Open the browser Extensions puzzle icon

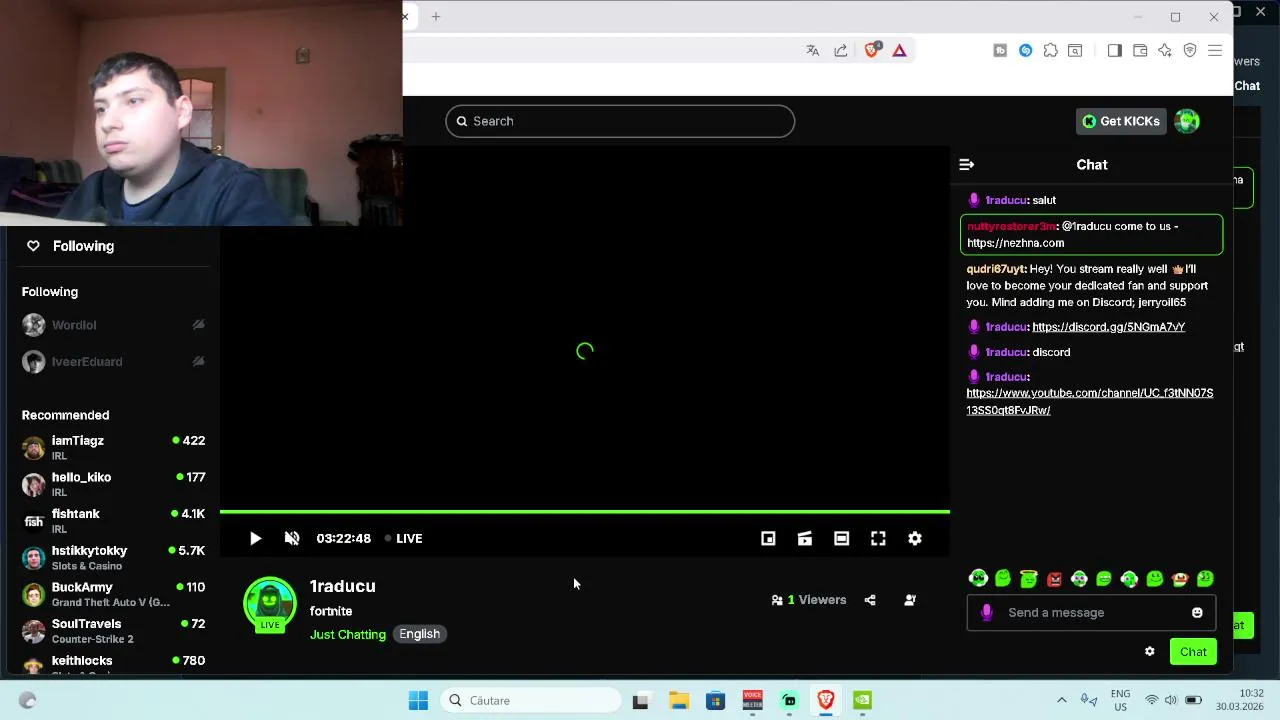[x=1050, y=50]
